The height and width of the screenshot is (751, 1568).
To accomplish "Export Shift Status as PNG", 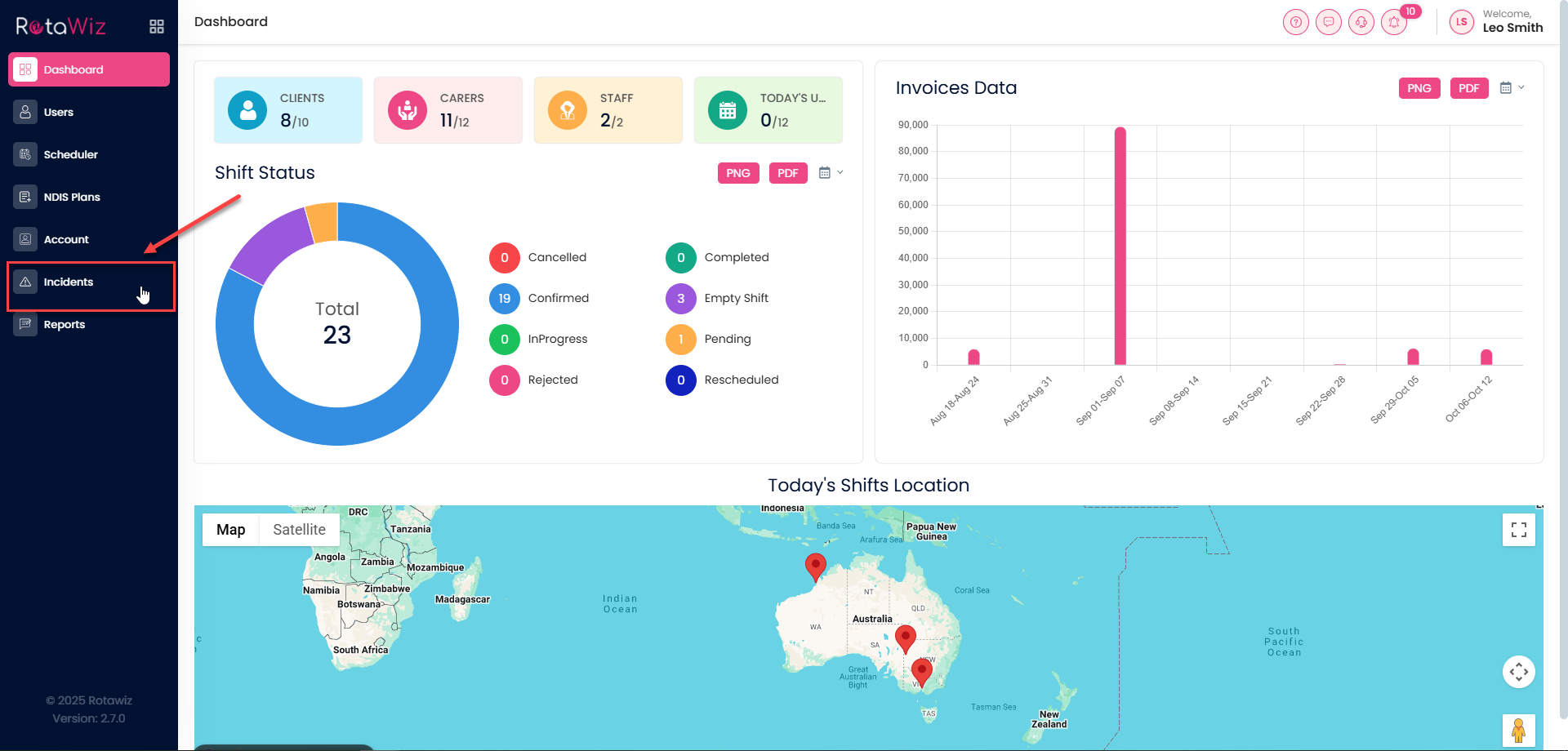I will point(737,173).
